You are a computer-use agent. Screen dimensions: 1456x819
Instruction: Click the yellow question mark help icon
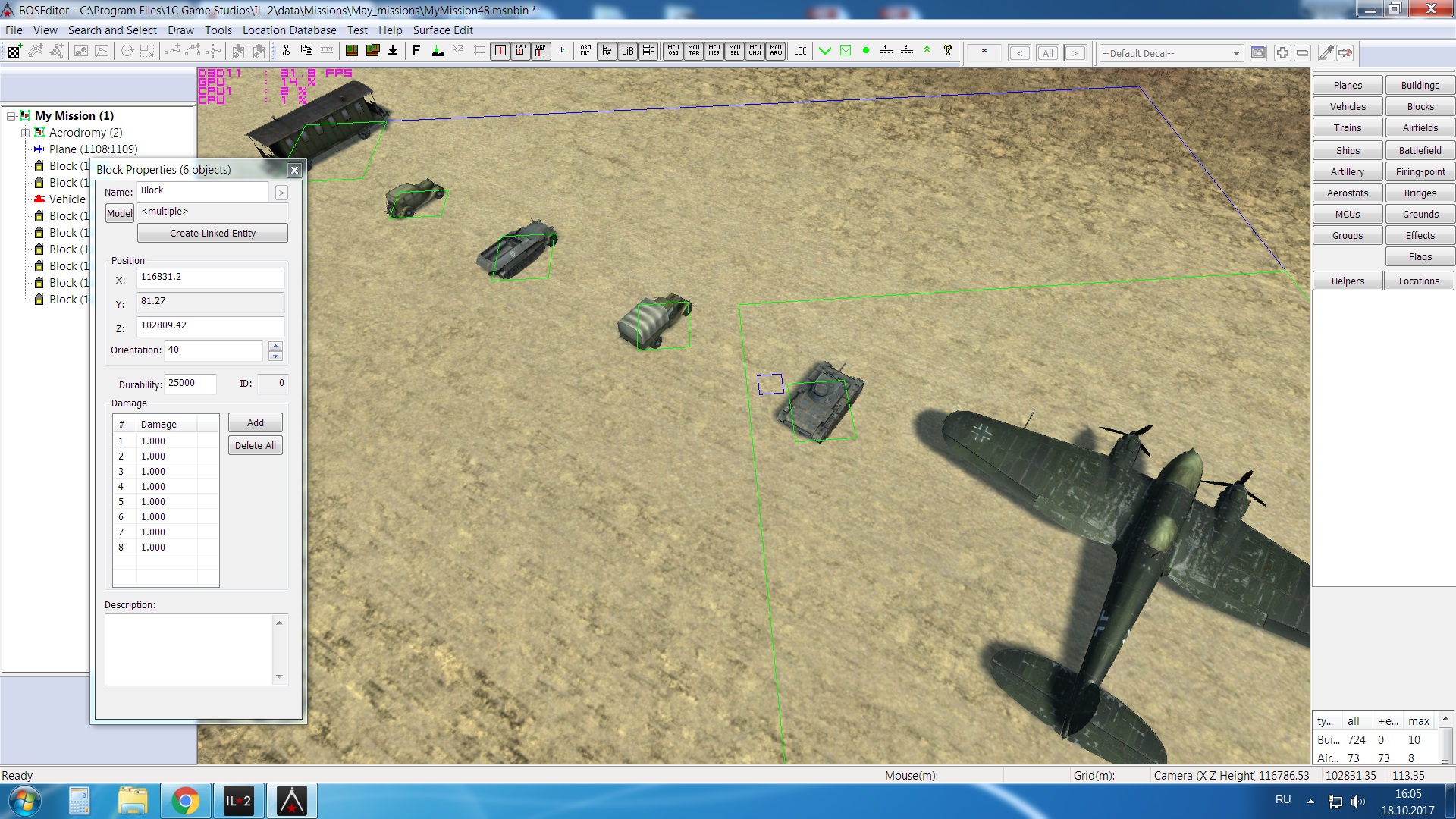pos(947,51)
